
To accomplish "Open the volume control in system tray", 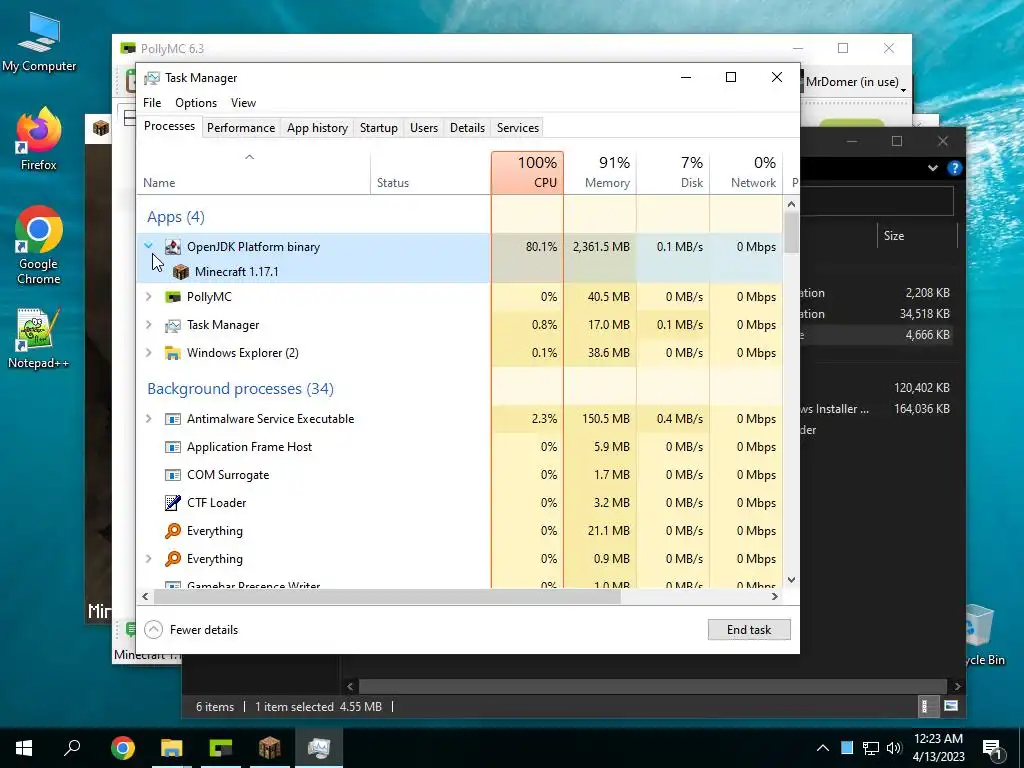I will pyautogui.click(x=894, y=748).
